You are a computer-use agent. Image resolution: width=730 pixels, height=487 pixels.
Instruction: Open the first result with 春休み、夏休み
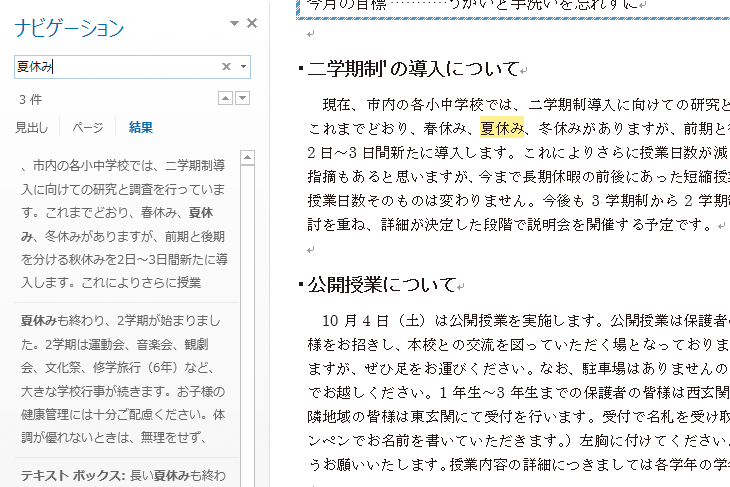pyautogui.click(x=125, y=224)
